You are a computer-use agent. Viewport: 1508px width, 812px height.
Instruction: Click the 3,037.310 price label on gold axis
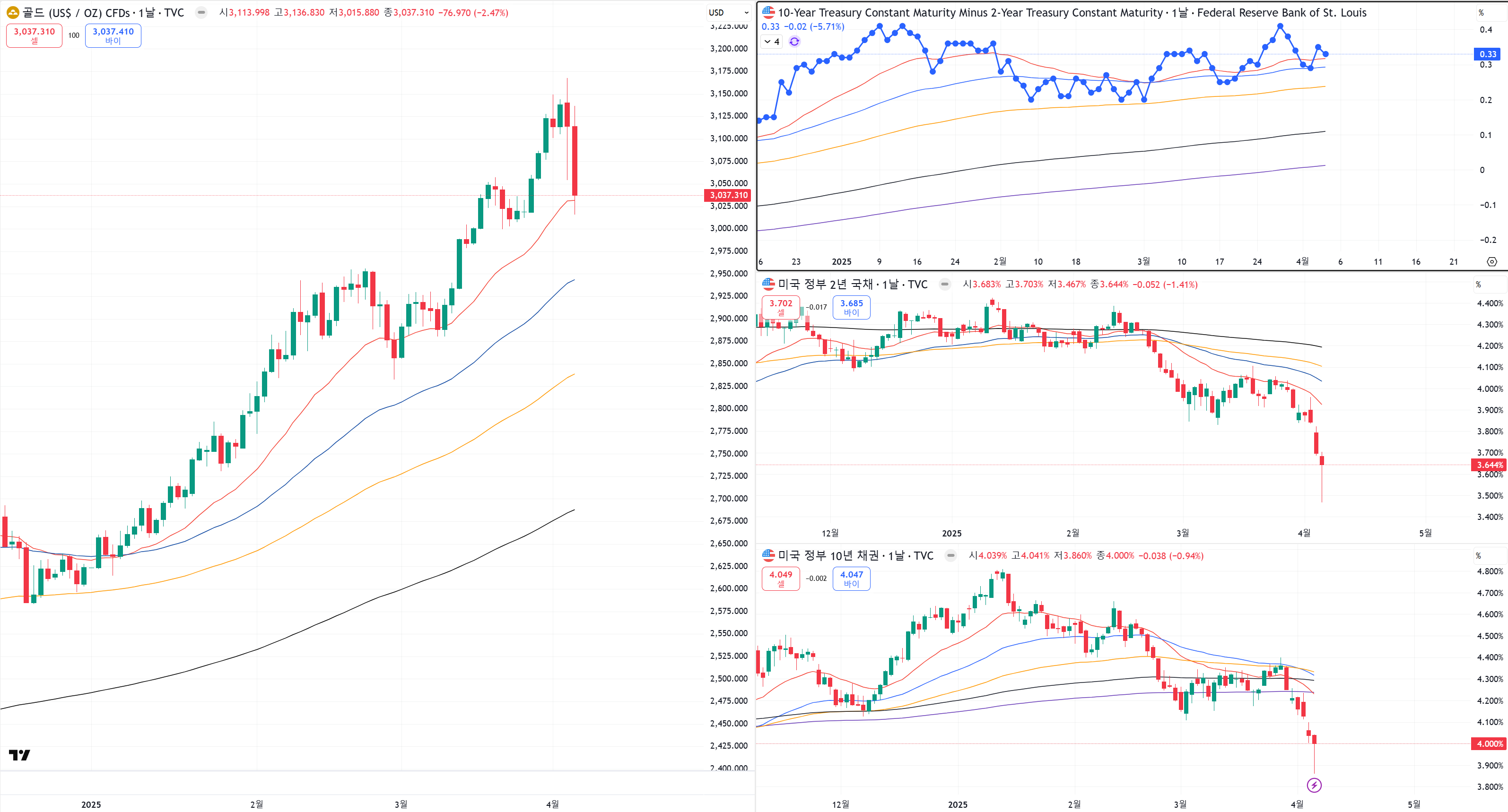click(728, 195)
